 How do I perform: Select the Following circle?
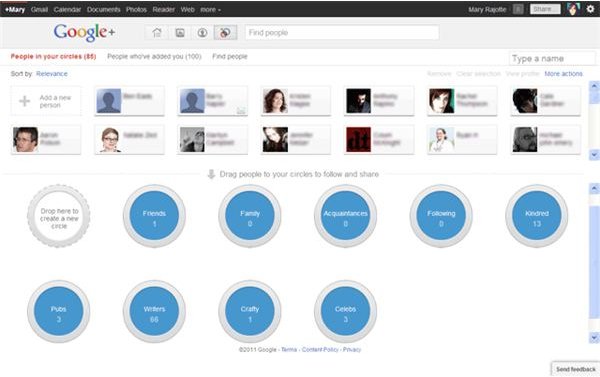(x=441, y=216)
